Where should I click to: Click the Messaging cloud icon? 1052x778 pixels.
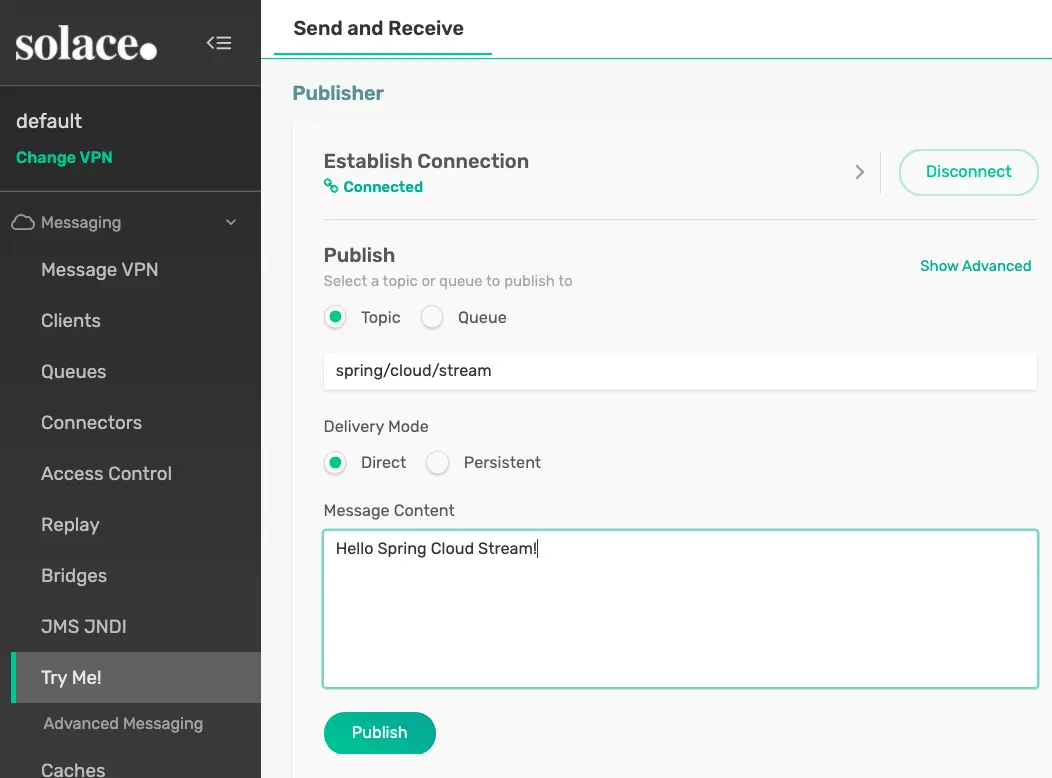pyautogui.click(x=23, y=222)
